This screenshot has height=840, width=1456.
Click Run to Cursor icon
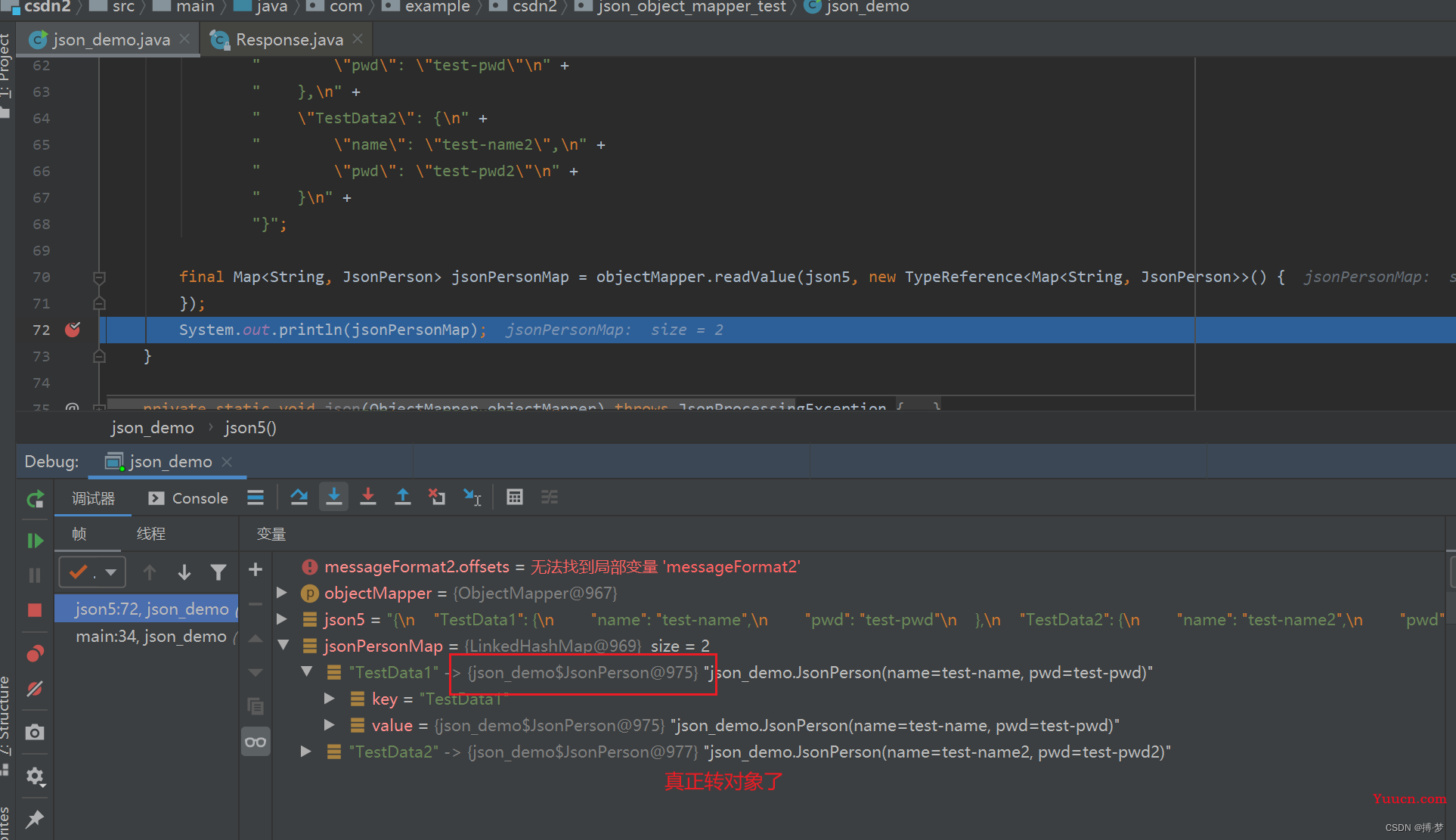click(472, 497)
